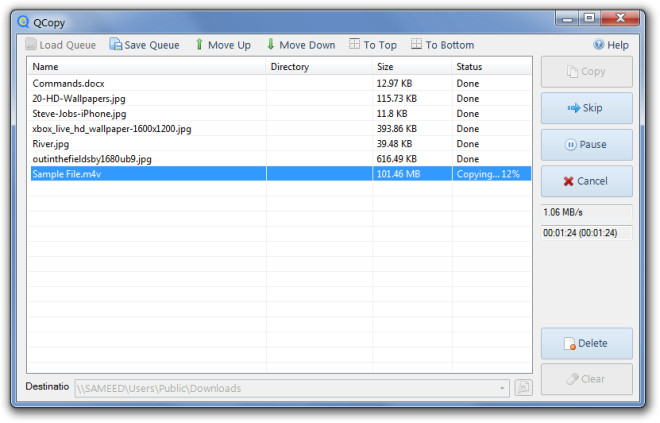Close the QCopy window
660x423 pixels.
tap(620, 19)
